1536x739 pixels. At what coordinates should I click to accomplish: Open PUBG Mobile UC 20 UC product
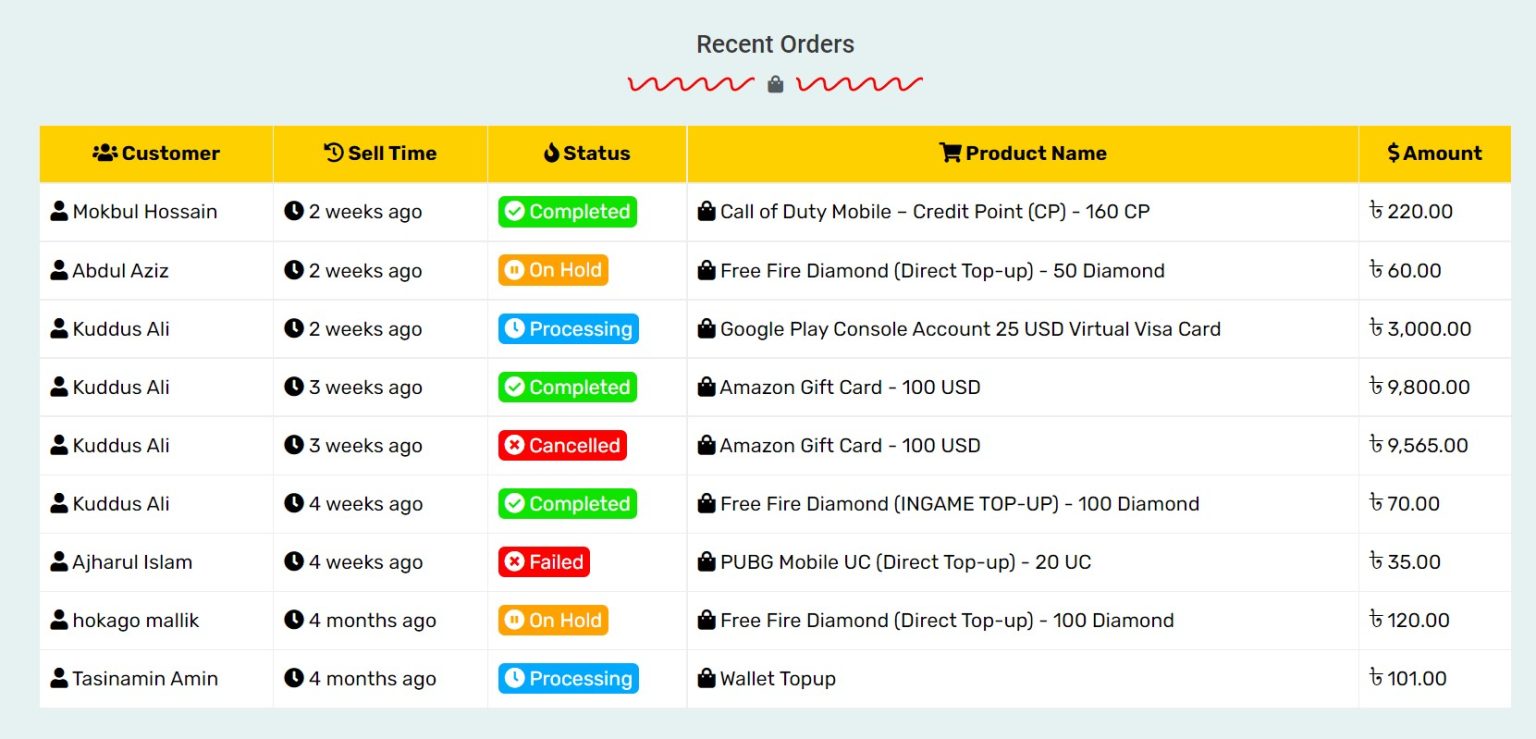tap(905, 562)
